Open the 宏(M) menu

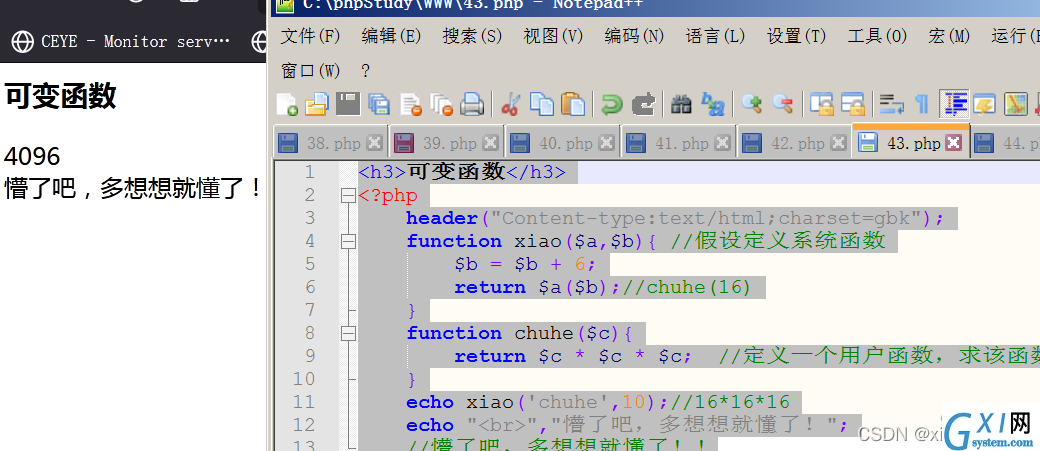[949, 36]
